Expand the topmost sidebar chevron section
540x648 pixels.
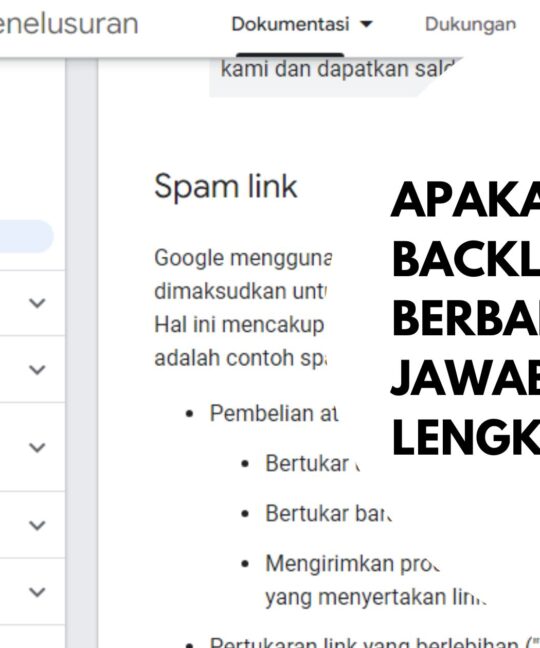(37, 303)
